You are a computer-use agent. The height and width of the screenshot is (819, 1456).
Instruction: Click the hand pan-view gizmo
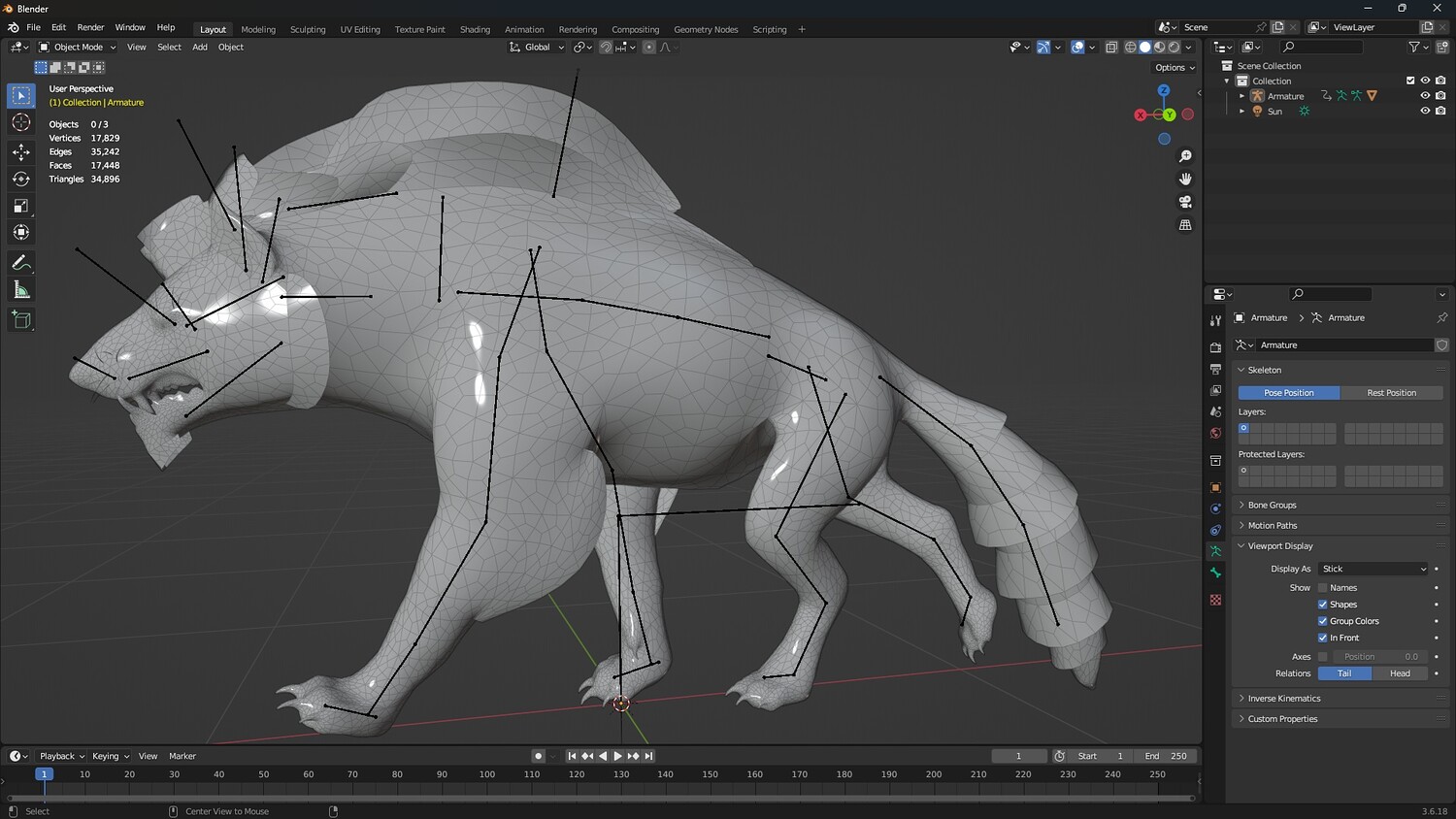tap(1185, 179)
